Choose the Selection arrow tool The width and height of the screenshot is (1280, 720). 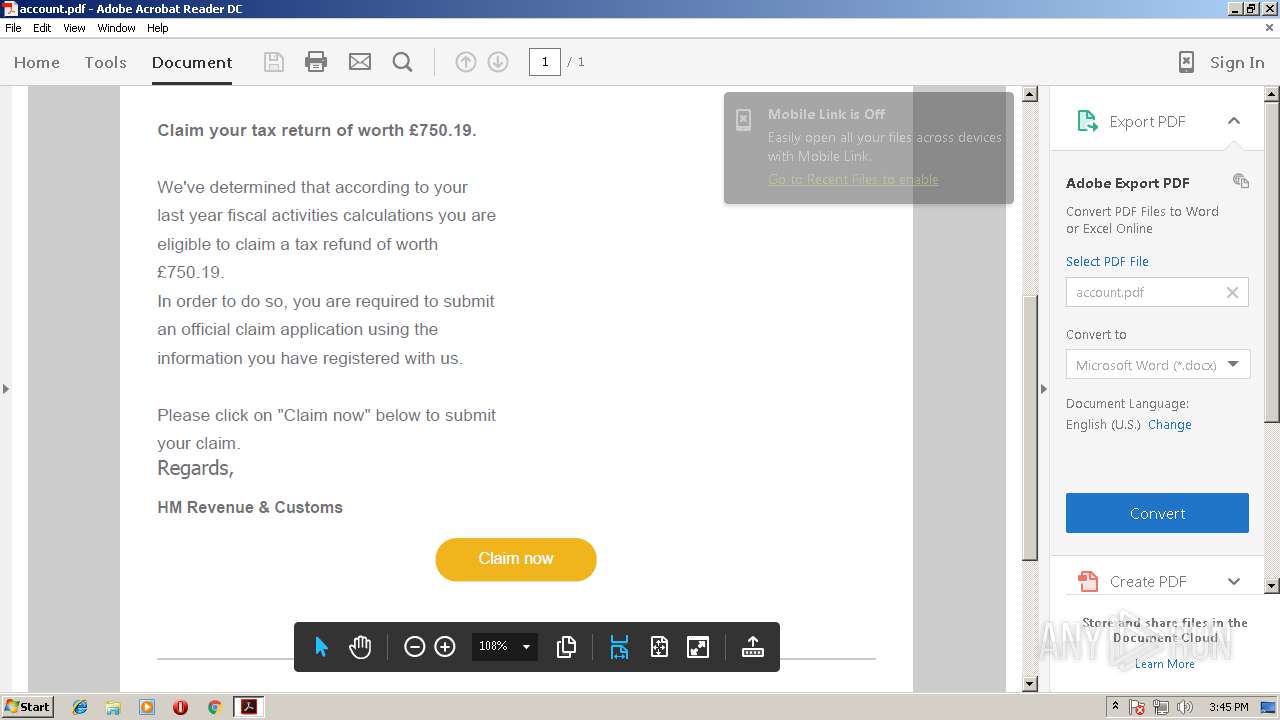pos(321,647)
